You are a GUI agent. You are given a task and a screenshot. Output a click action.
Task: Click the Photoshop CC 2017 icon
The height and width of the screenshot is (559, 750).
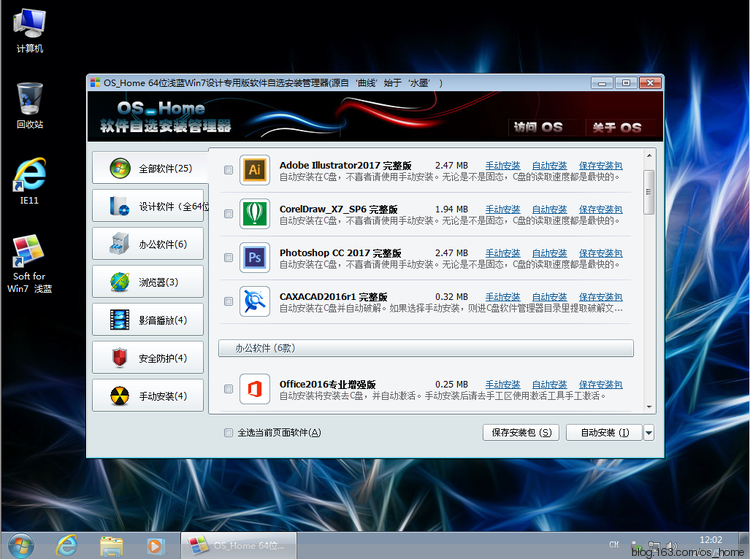pyautogui.click(x=255, y=258)
